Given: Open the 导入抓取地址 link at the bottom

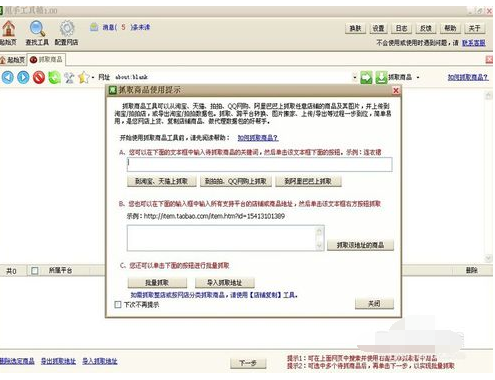Looking at the screenshot, I should (x=100, y=361).
